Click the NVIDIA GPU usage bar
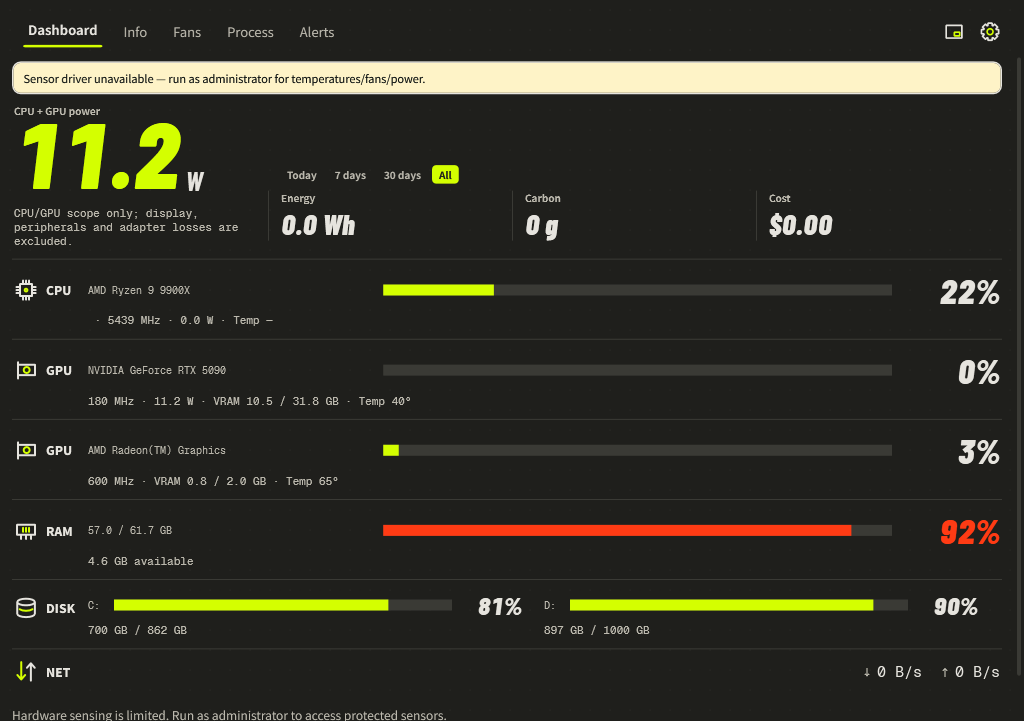Image resolution: width=1024 pixels, height=721 pixels. pyautogui.click(x=637, y=370)
